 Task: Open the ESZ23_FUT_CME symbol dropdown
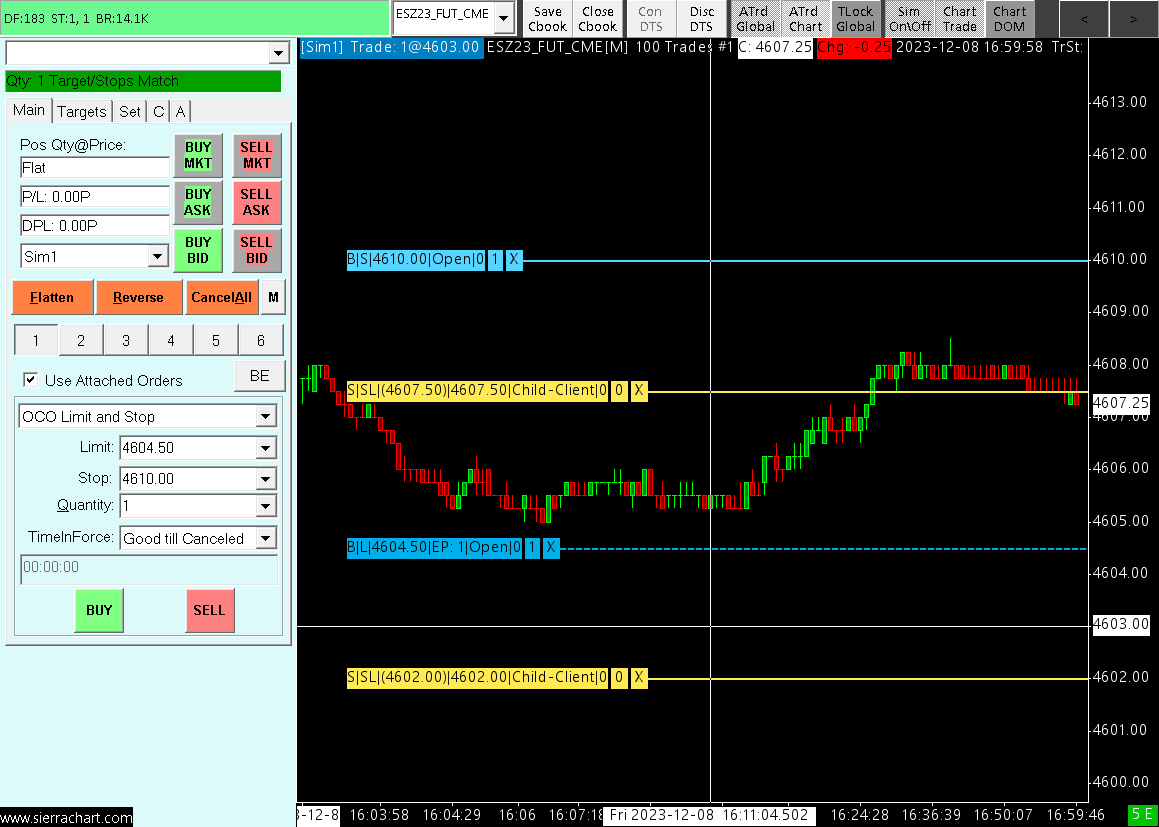[504, 18]
